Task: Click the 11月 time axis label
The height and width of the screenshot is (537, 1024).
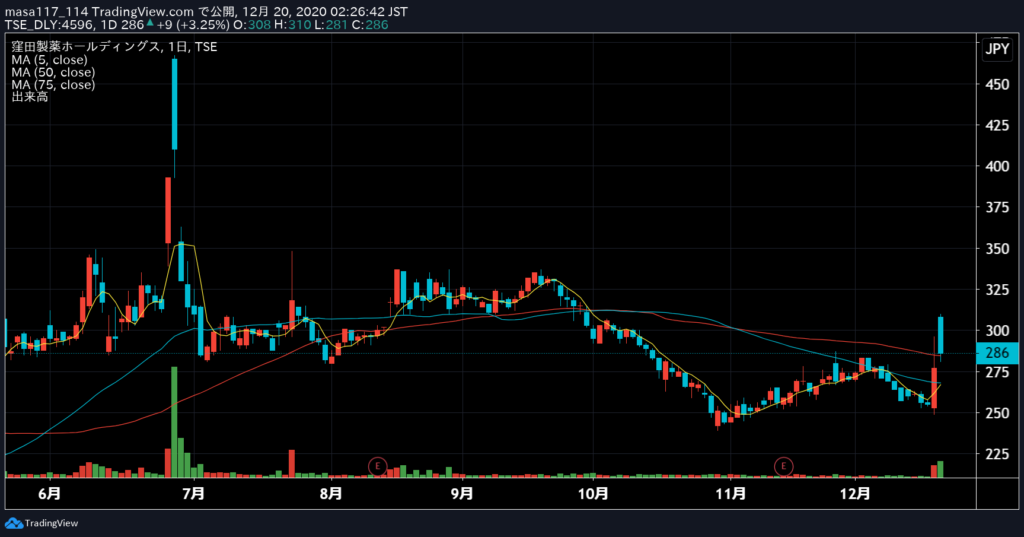Action: pyautogui.click(x=730, y=493)
